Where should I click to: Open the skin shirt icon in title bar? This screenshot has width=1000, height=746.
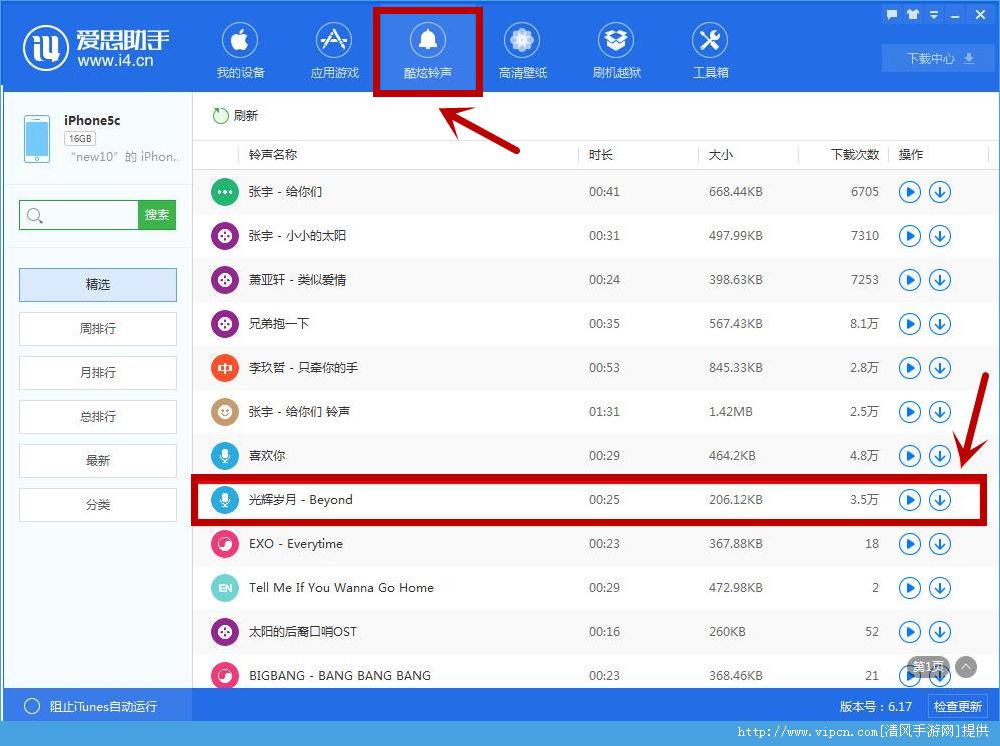913,15
